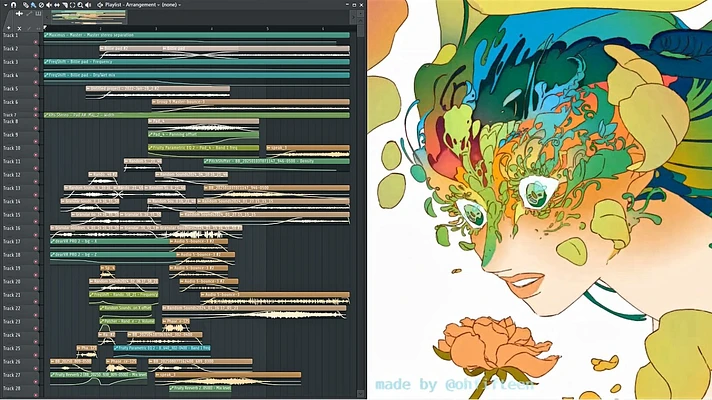Select the Mute tool

point(49,5)
